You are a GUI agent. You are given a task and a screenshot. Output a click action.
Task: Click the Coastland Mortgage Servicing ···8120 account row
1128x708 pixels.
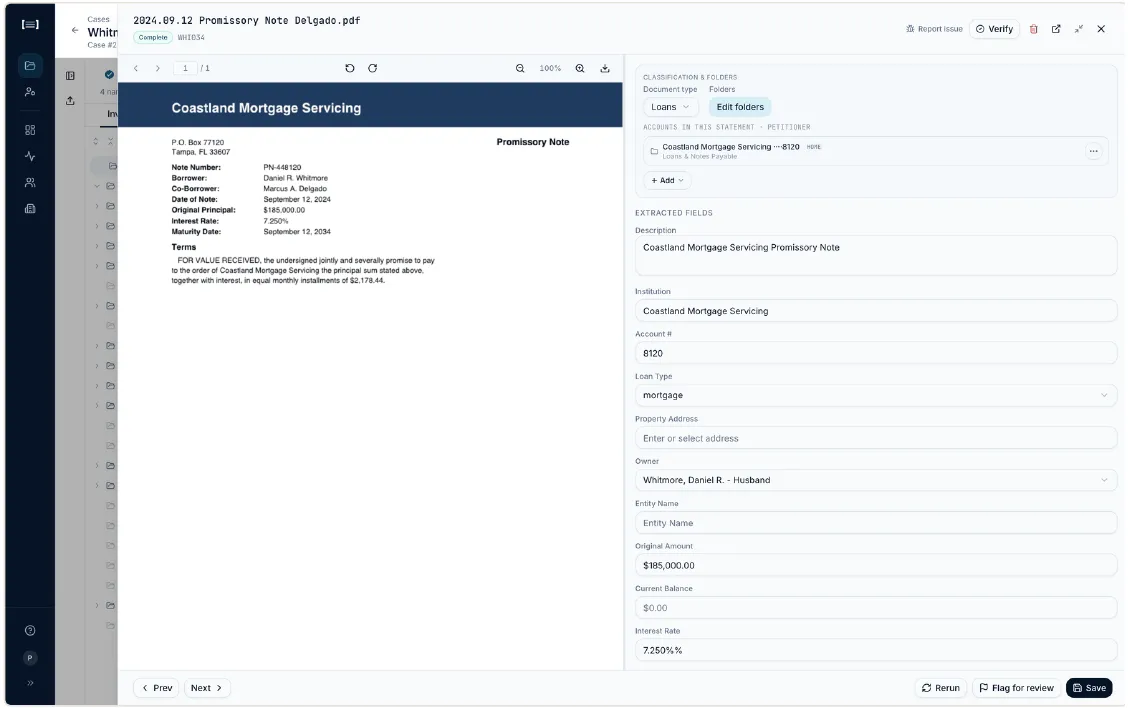pos(875,151)
